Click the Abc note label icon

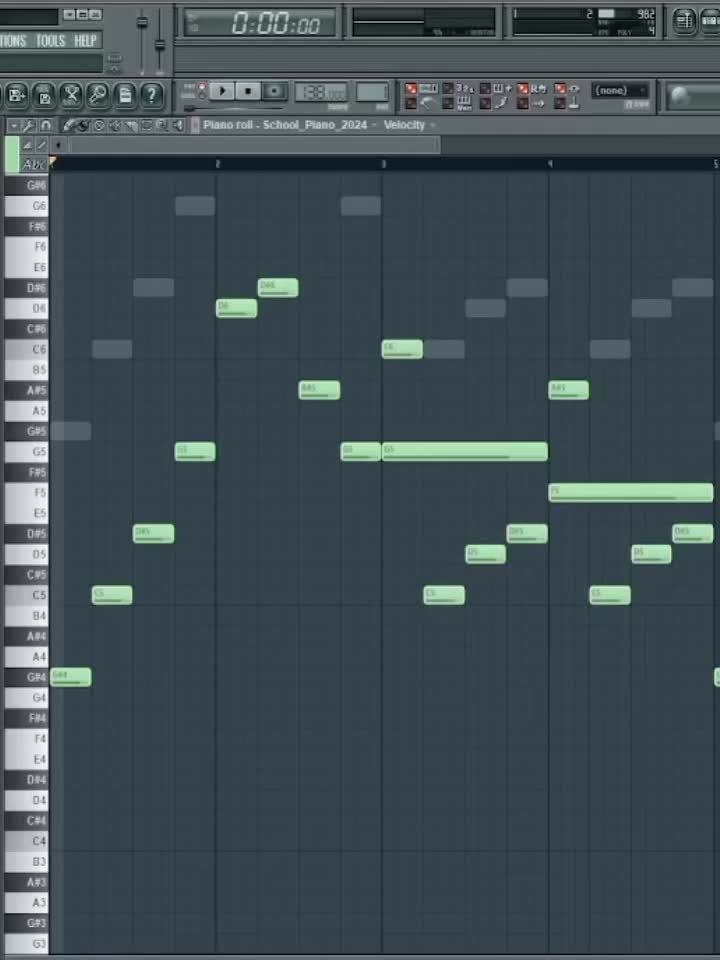pos(32,164)
